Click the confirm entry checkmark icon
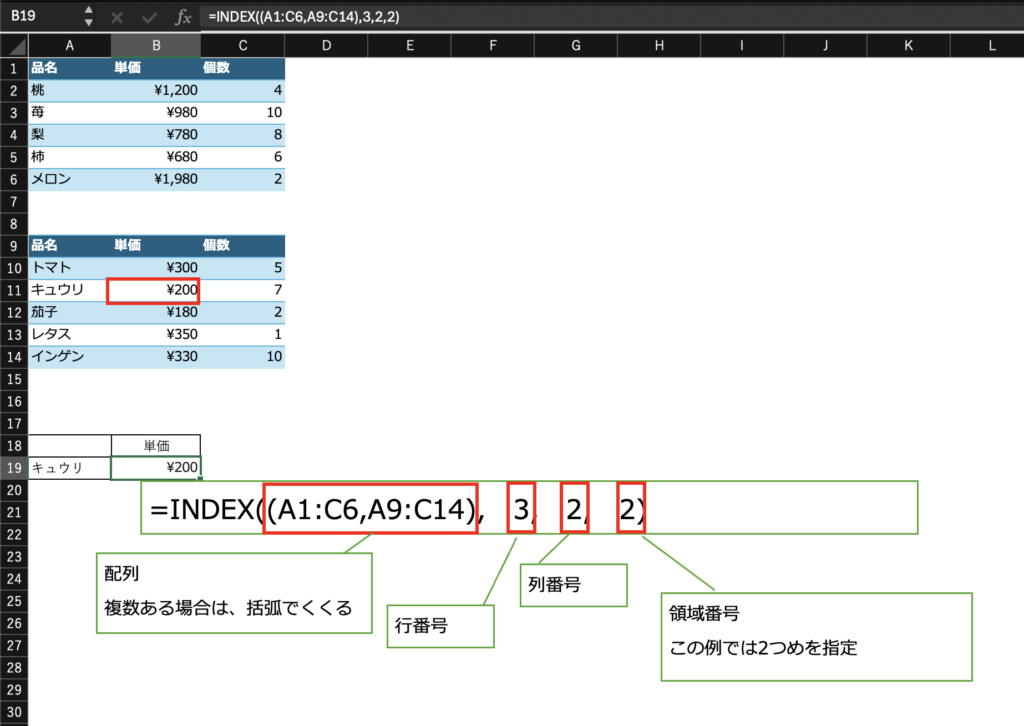The width and height of the screenshot is (1024, 726). 150,17
